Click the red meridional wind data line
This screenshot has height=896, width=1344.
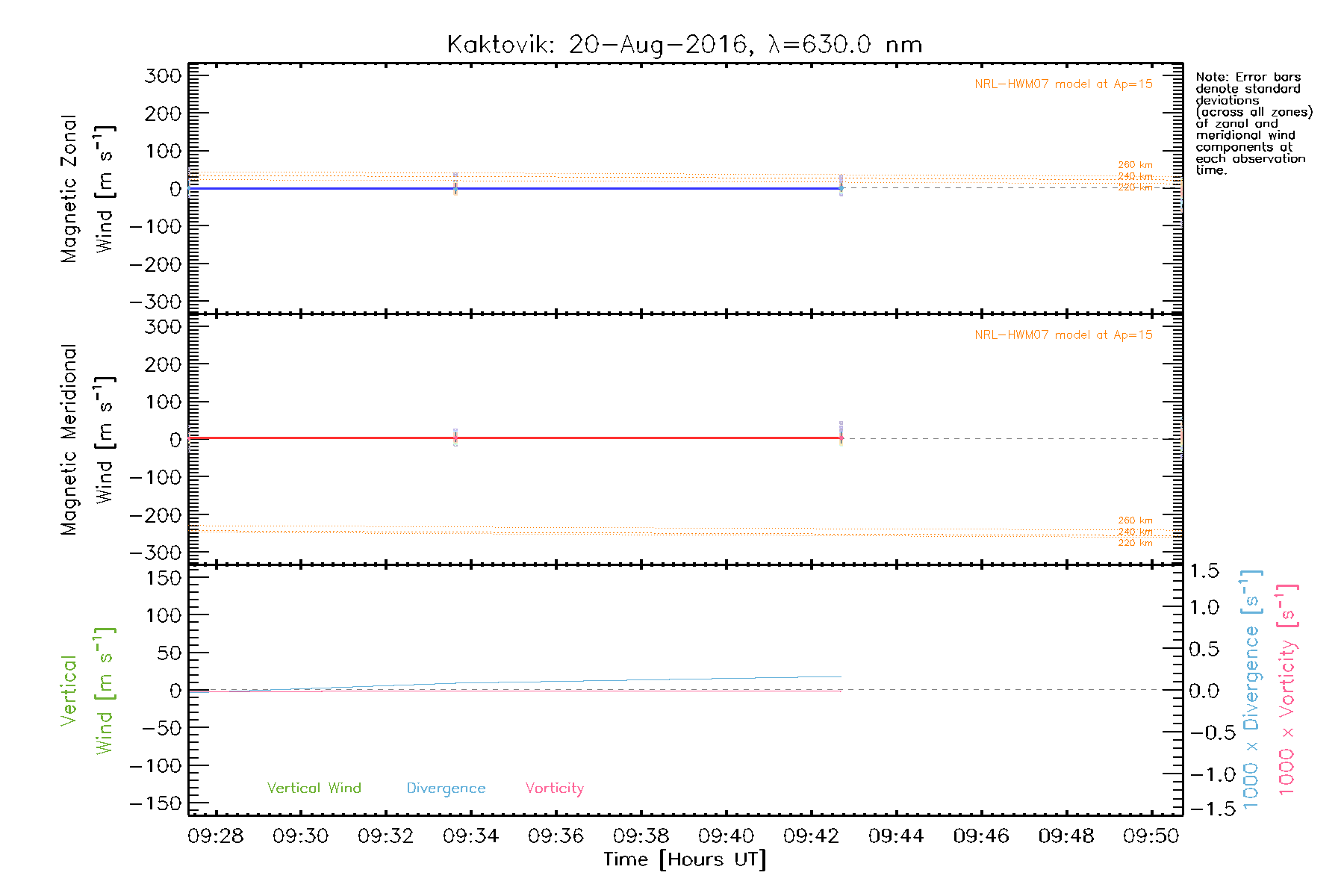tap(515, 438)
